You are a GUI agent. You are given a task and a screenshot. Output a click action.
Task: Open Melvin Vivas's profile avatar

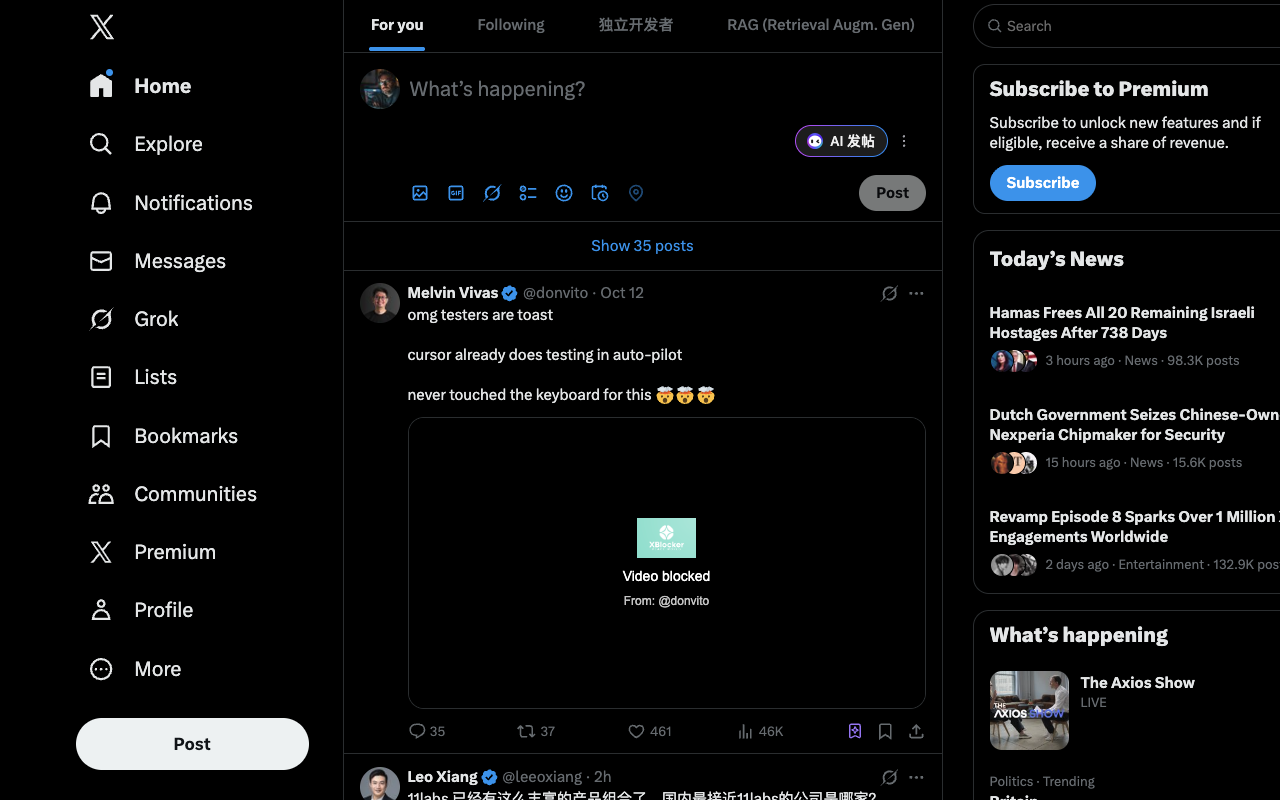point(380,303)
